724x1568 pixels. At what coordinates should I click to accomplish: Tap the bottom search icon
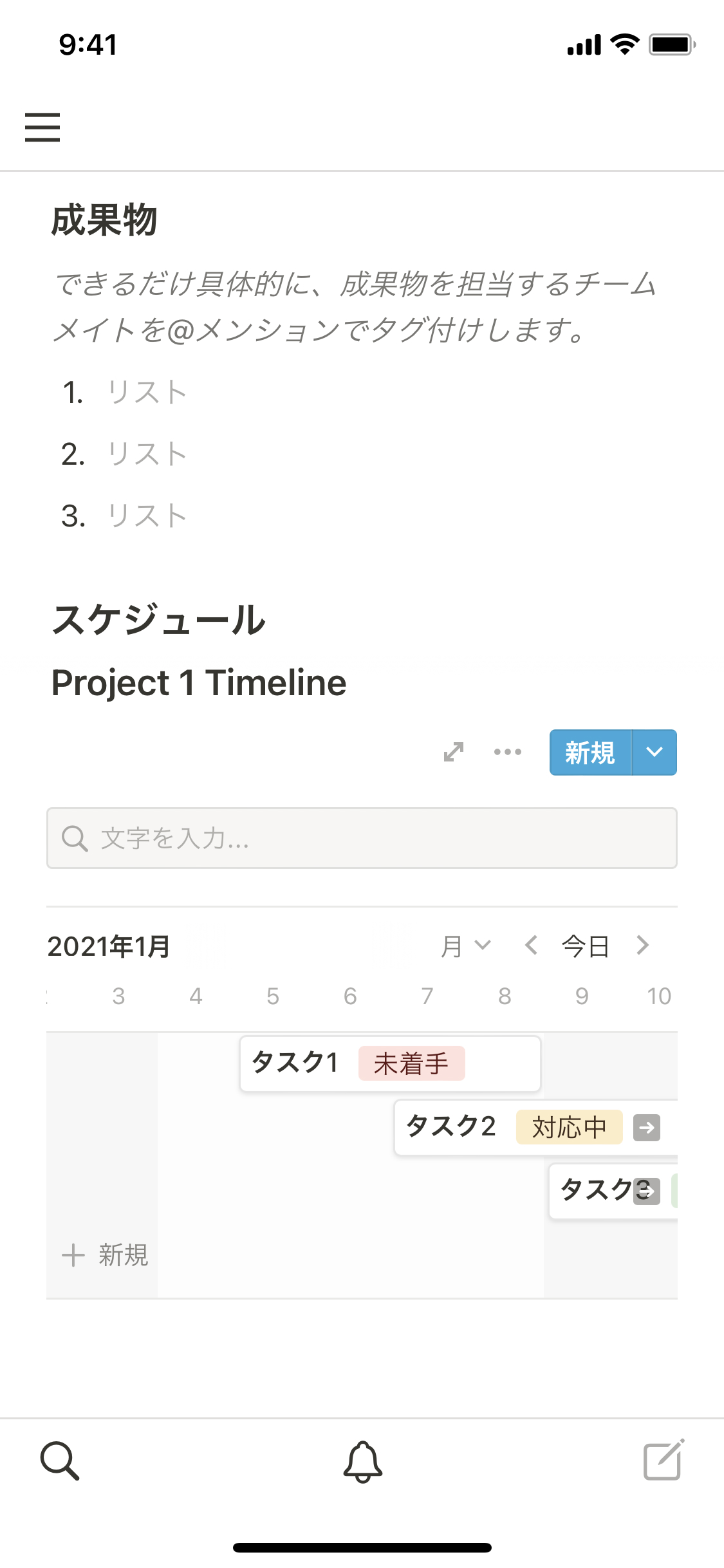click(60, 1461)
